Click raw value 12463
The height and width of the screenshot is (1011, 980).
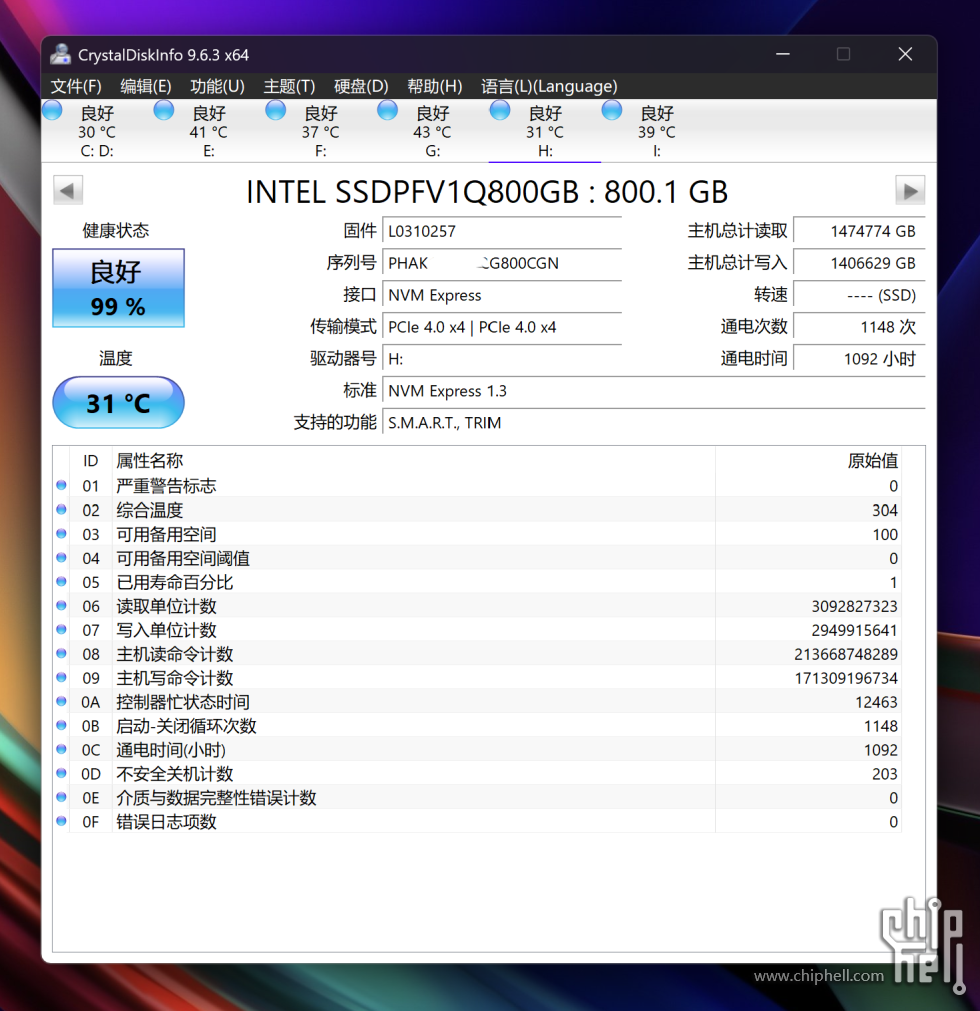[x=876, y=702]
